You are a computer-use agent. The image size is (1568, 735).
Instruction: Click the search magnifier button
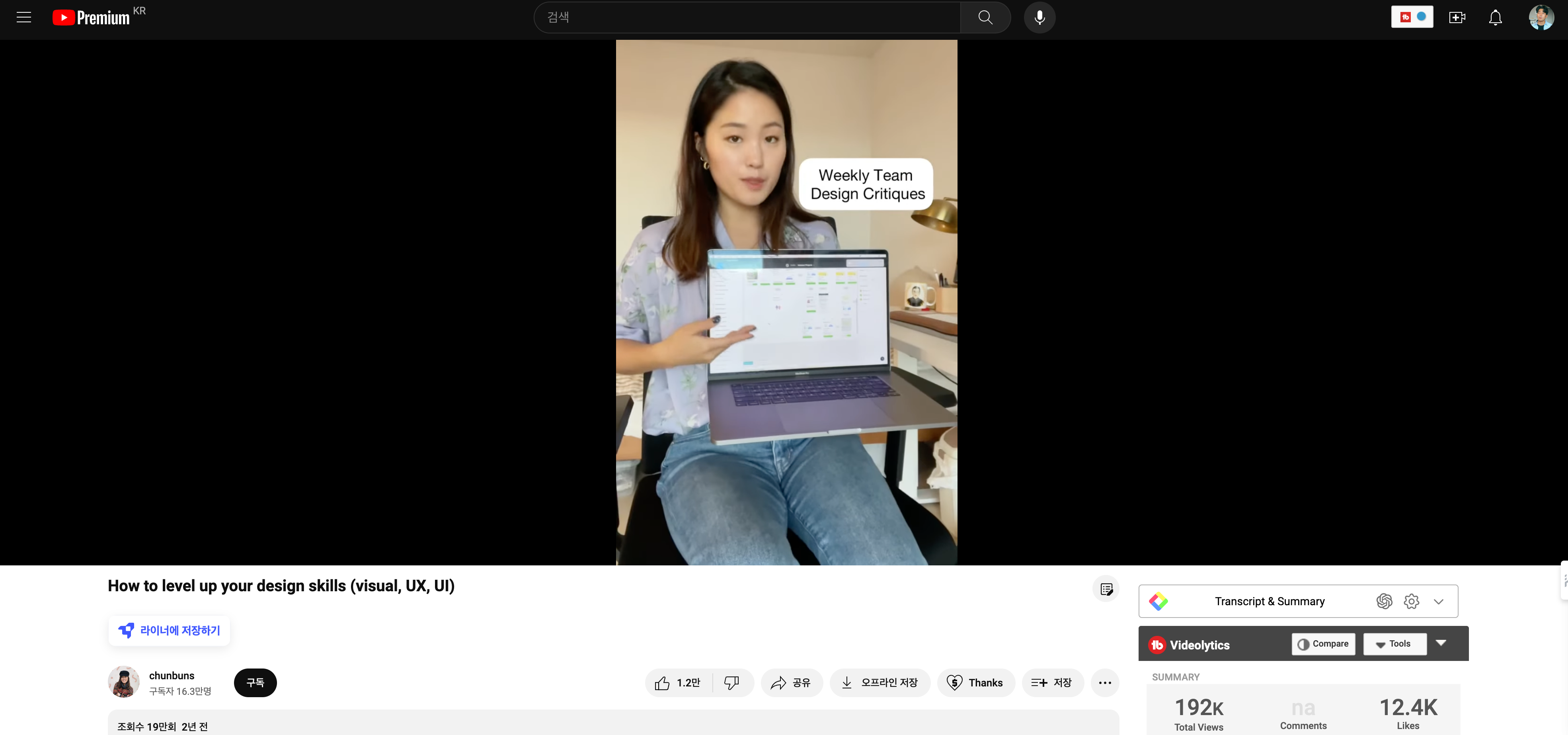click(x=985, y=18)
